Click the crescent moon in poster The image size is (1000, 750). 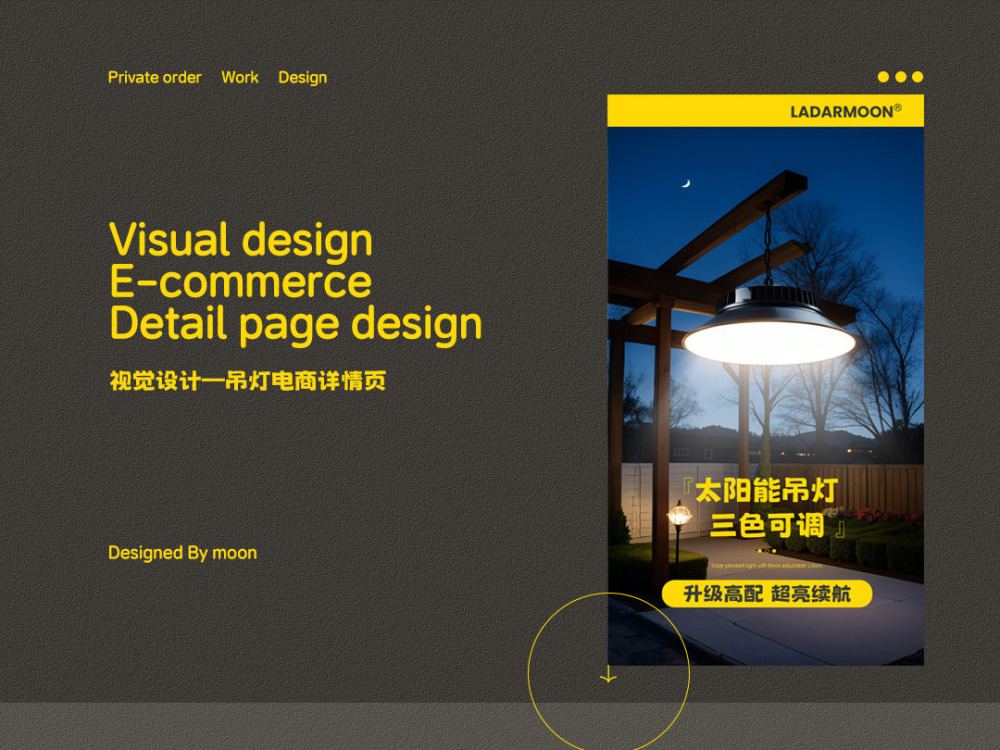686,184
